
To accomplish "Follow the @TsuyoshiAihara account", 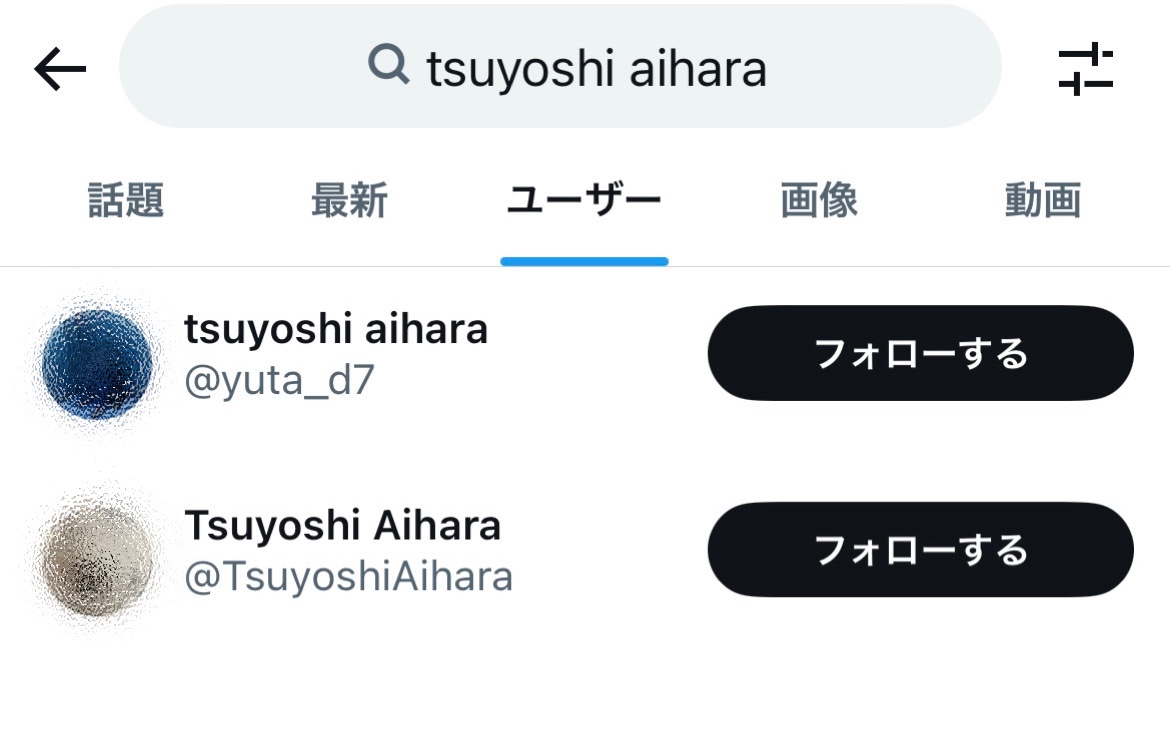I will pyautogui.click(x=921, y=549).
